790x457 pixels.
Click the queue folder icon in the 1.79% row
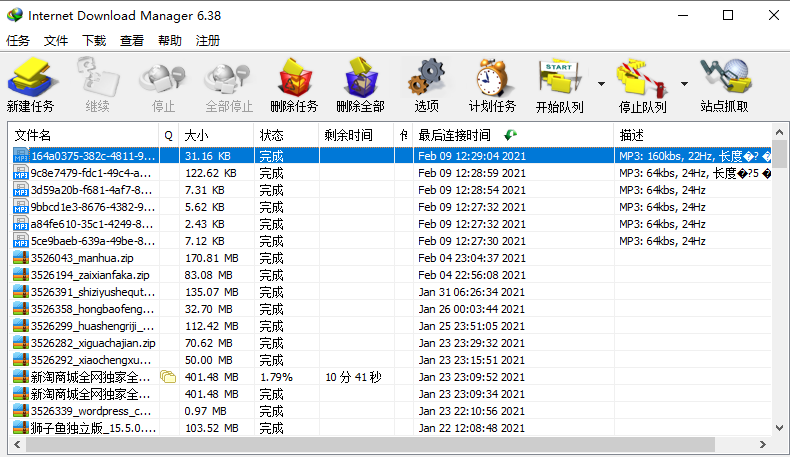point(168,377)
